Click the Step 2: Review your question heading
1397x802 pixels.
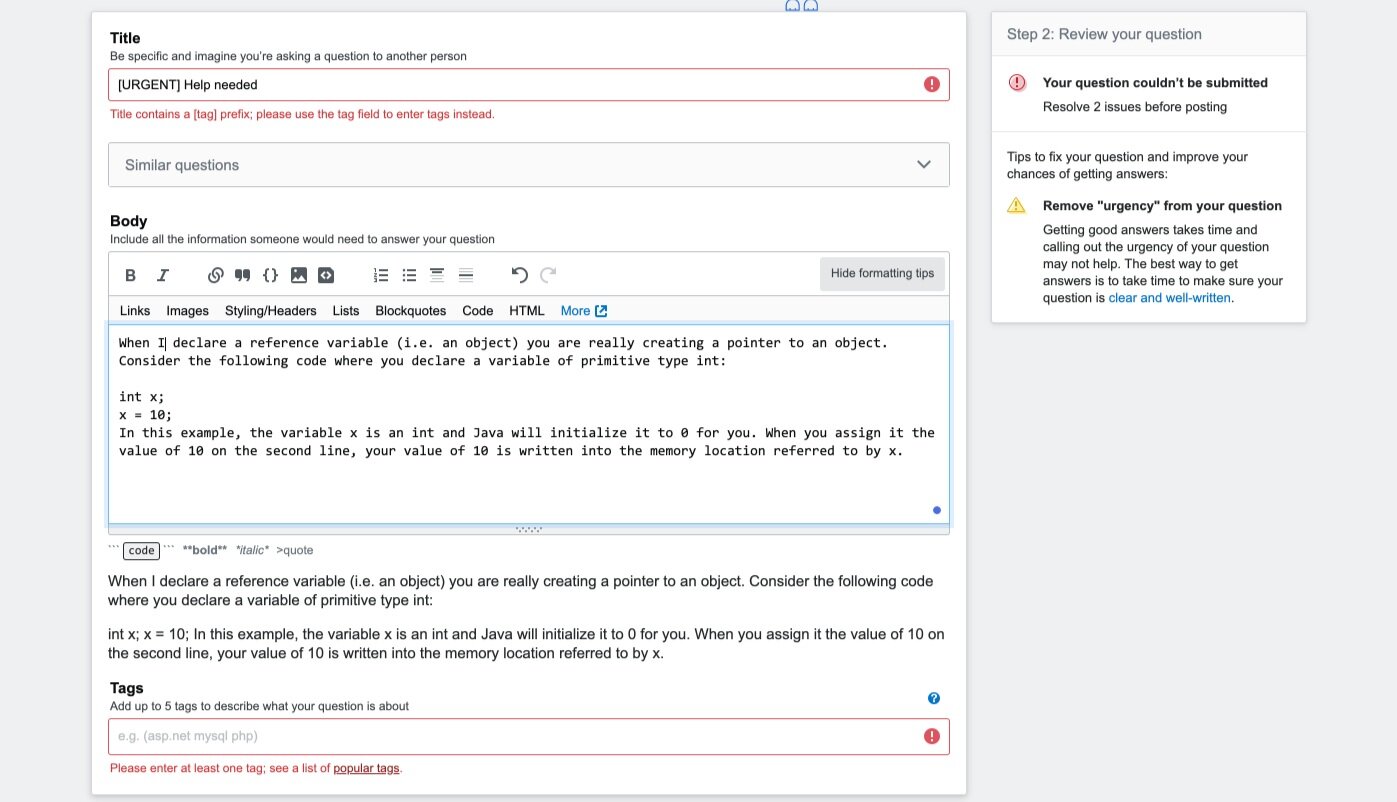(x=1104, y=34)
